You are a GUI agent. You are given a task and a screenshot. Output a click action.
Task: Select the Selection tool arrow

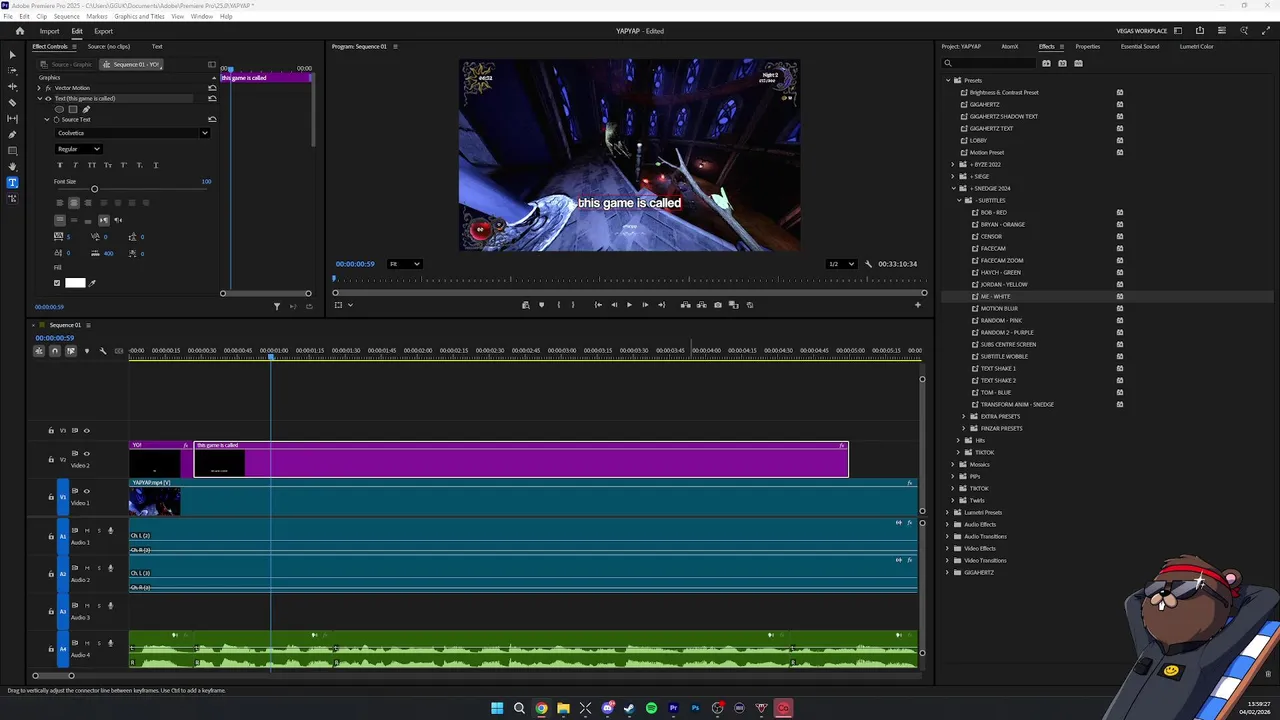point(12,54)
